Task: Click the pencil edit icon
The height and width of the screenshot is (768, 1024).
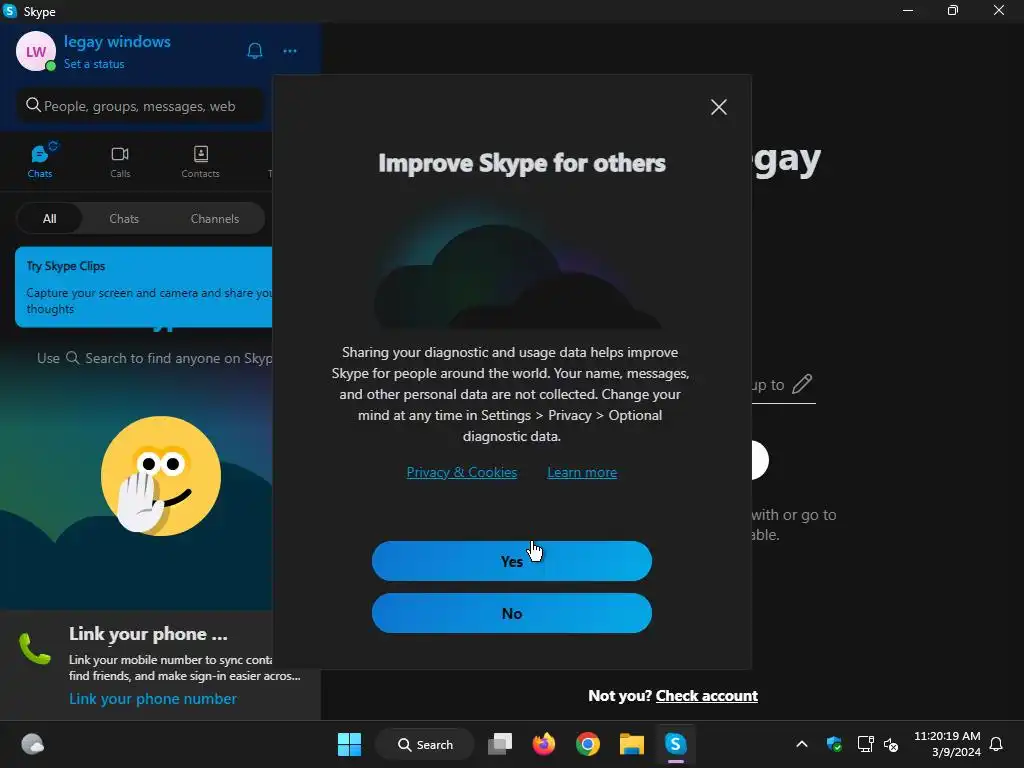Action: tap(802, 384)
